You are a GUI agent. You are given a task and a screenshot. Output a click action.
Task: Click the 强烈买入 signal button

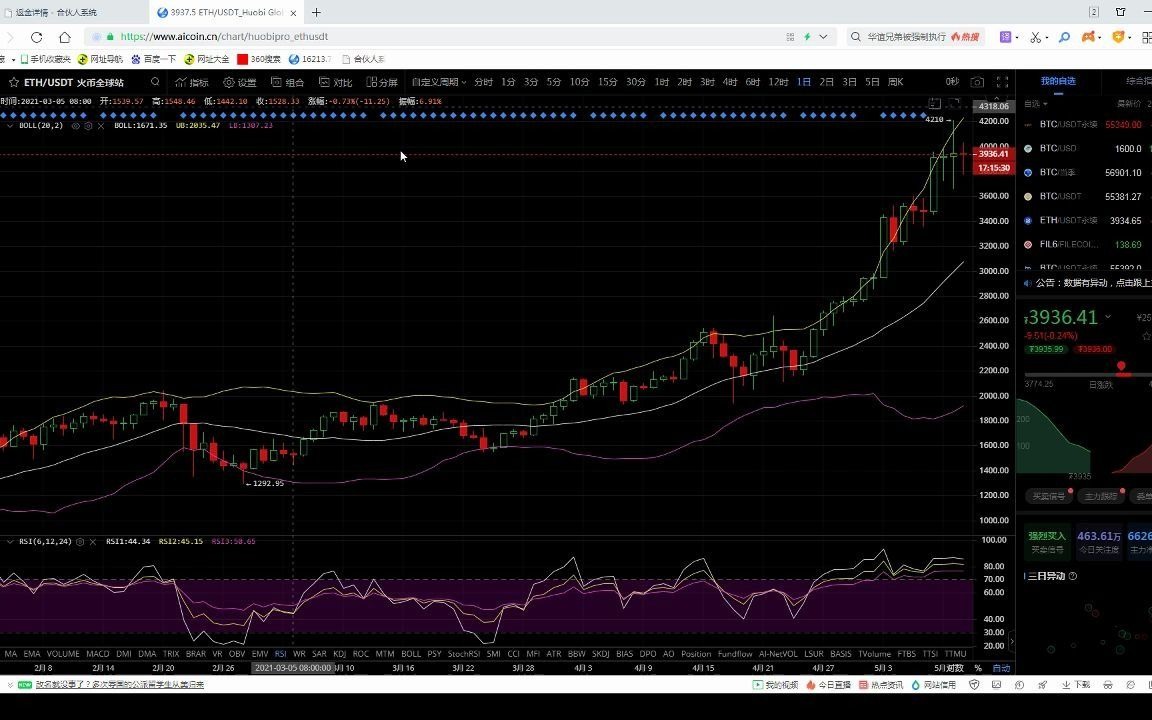click(x=1047, y=542)
